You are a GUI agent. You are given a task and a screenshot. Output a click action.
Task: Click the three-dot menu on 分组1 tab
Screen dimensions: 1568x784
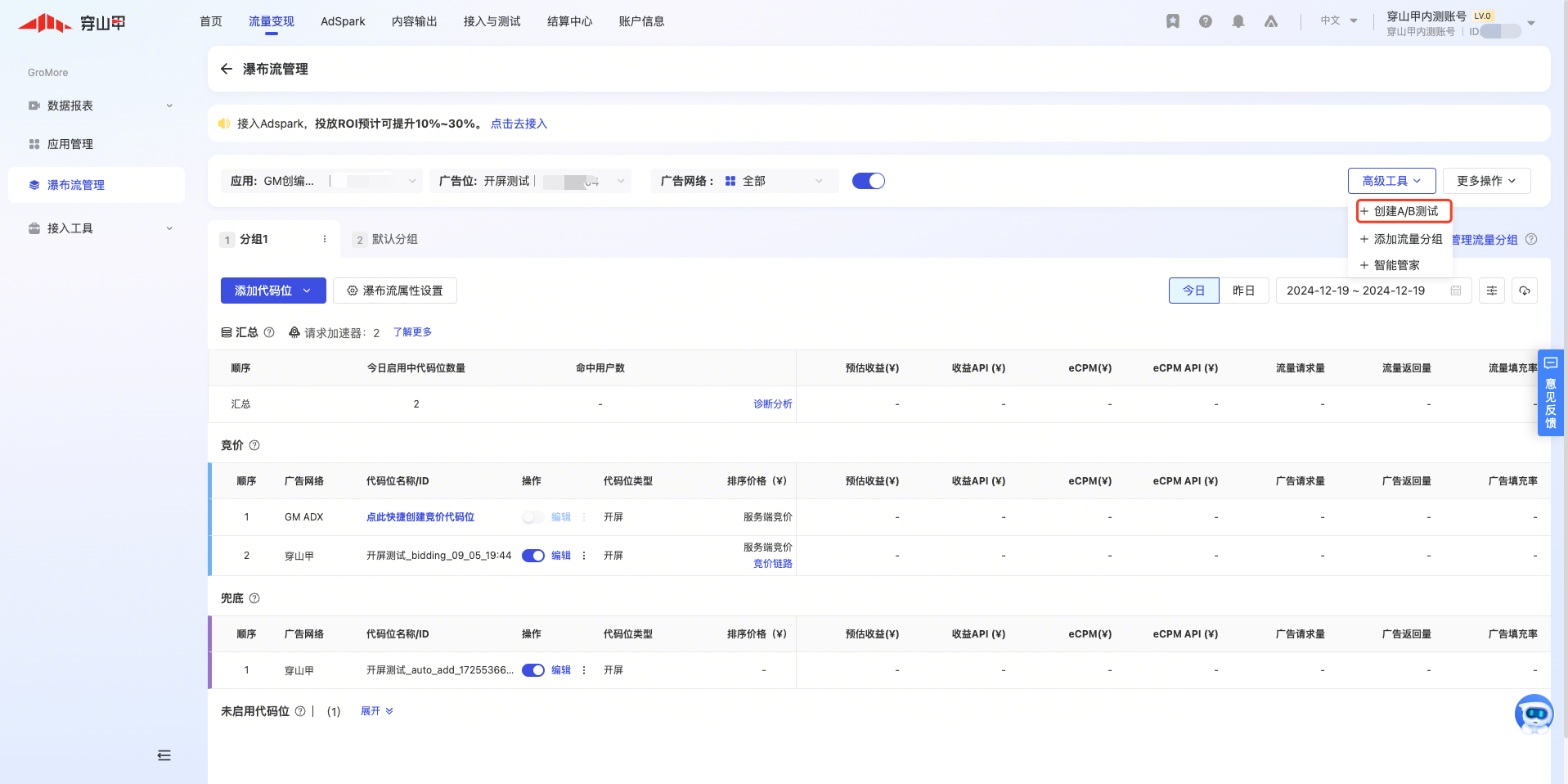tap(325, 239)
